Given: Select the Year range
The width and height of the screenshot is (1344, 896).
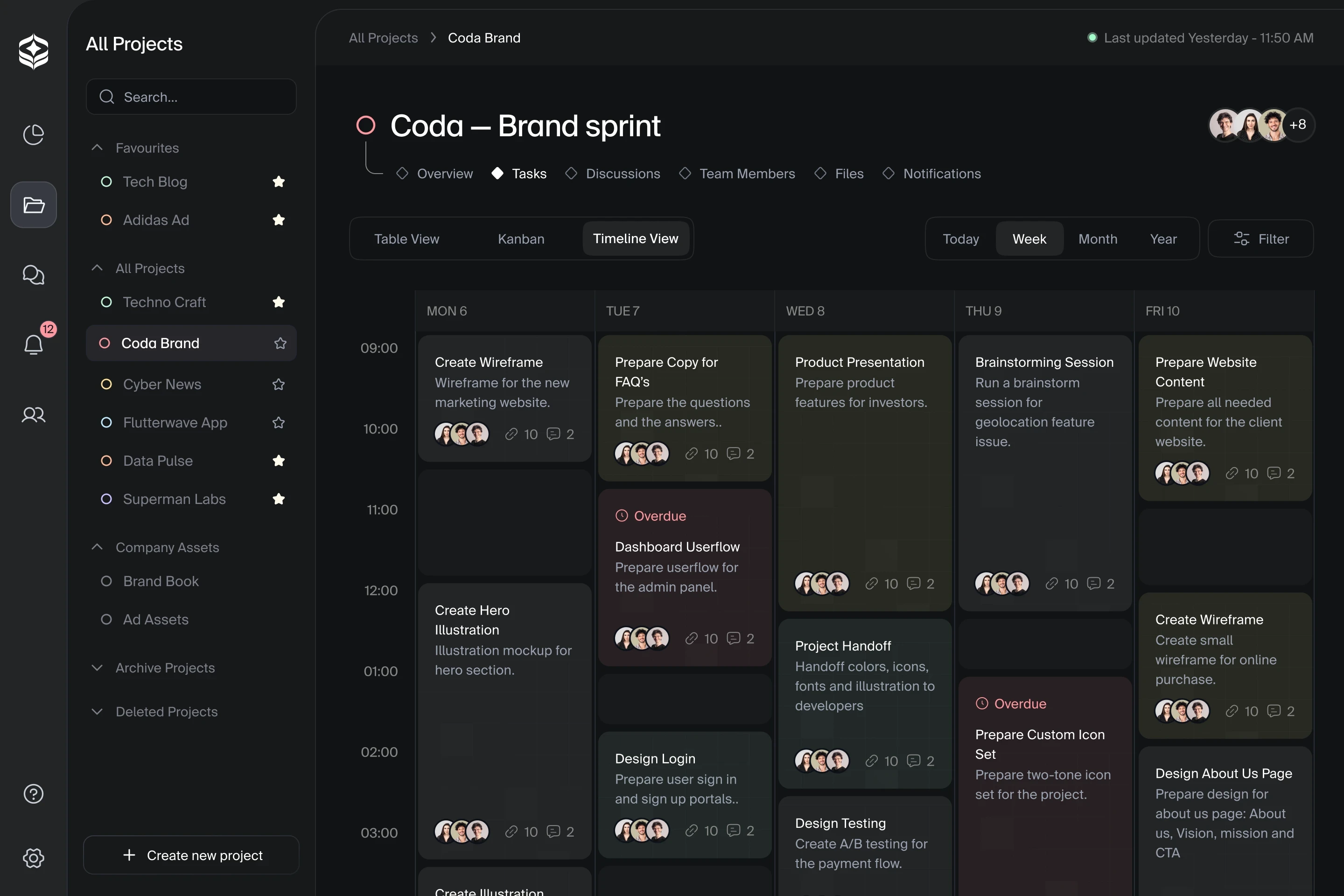Looking at the screenshot, I should [1163, 239].
